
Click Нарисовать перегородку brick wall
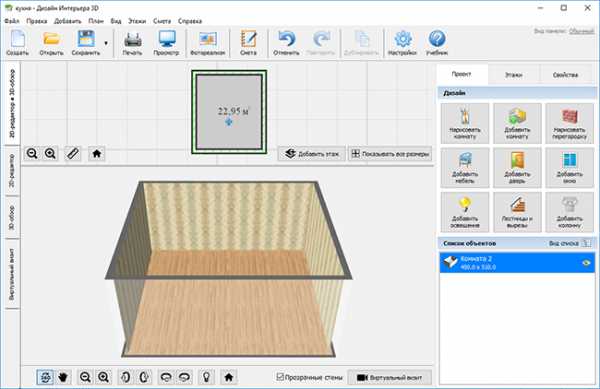[570, 124]
